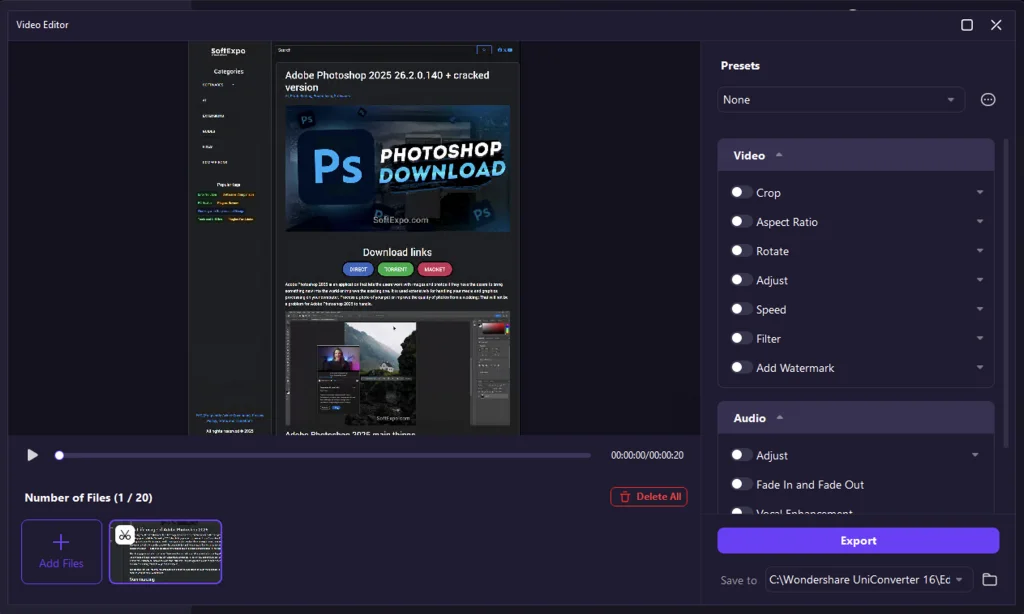
Task: Collapse the Audio section header
Action: [x=779, y=418]
